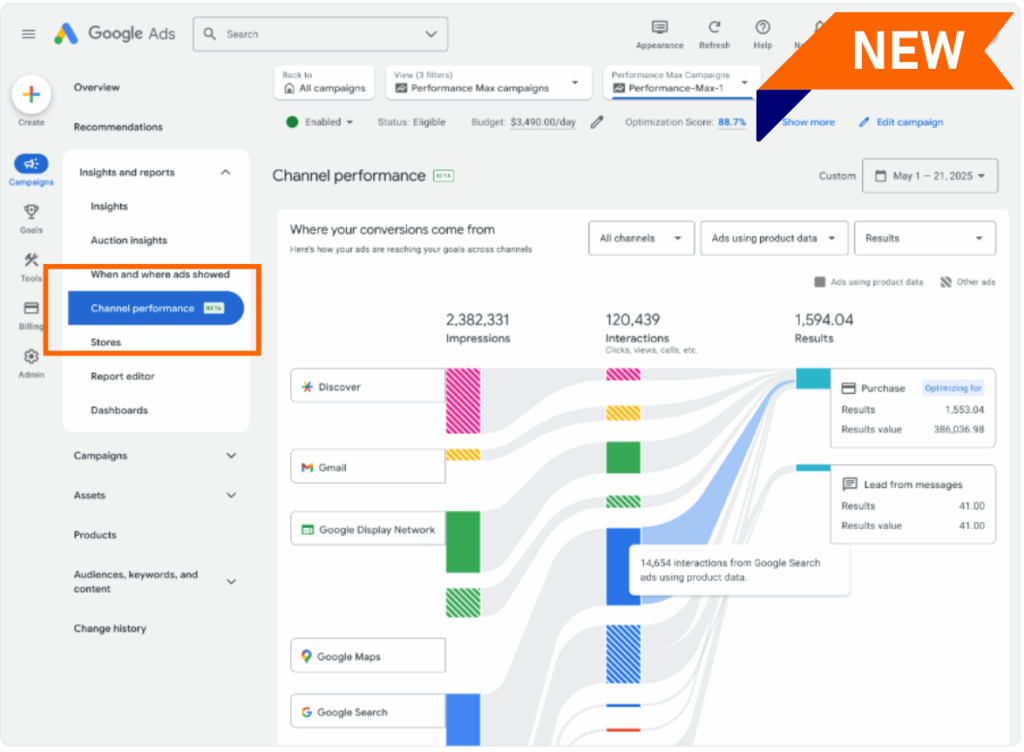This screenshot has height=752, width=1024.
Task: Click the Appearance icon
Action: [660, 27]
